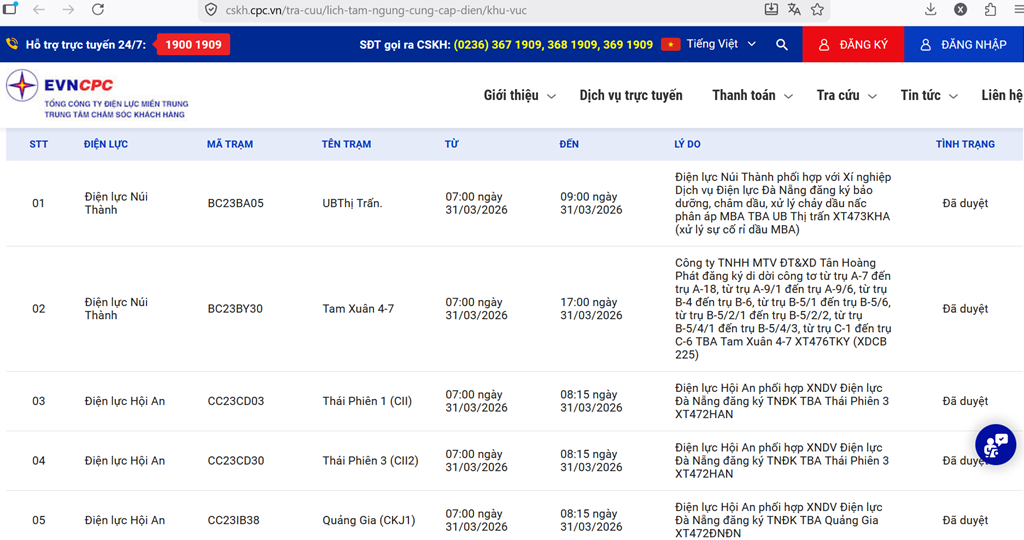Click the ĐĂNG NHẬP login button
Screen dimensions: 1024x540
[963, 45]
